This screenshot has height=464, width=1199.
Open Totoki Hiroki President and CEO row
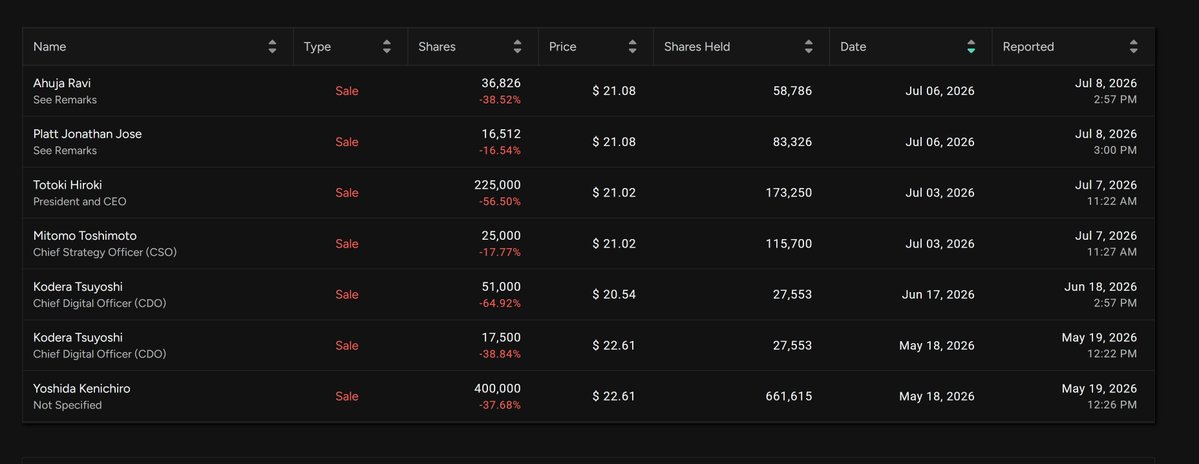click(589, 193)
